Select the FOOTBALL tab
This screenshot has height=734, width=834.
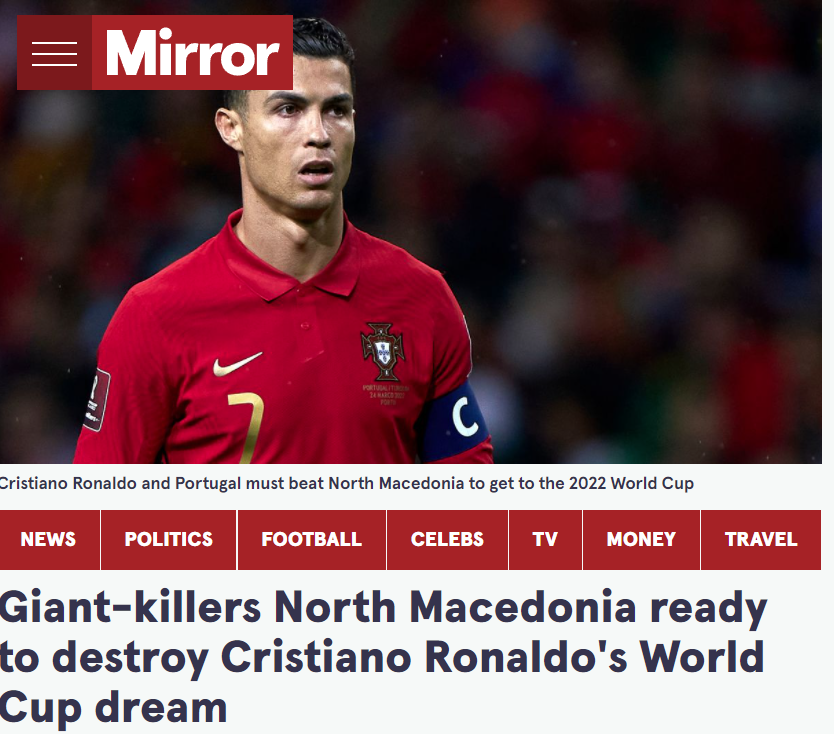(312, 539)
